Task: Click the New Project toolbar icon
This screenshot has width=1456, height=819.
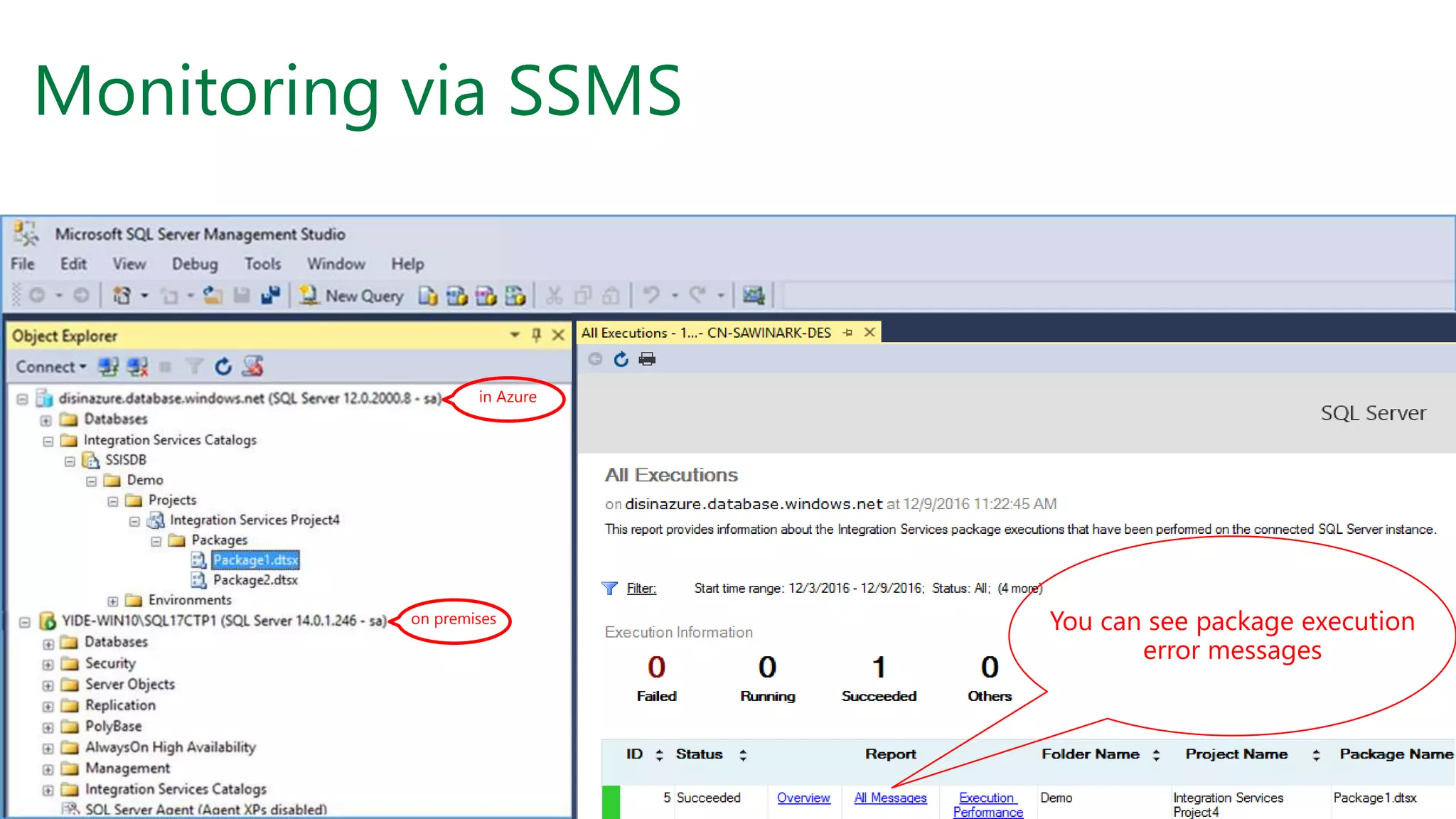Action: click(x=122, y=295)
